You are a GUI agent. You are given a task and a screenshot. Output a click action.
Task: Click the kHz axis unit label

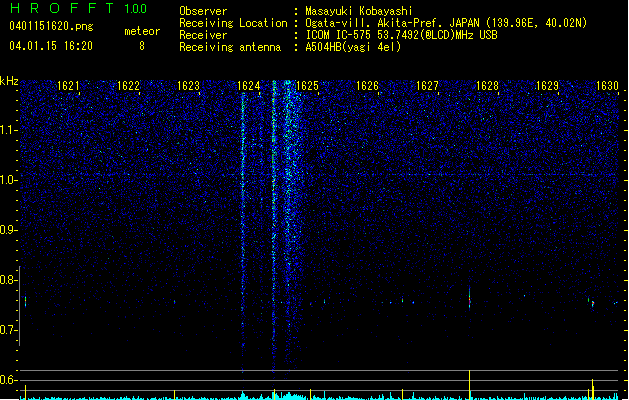(x=9, y=81)
